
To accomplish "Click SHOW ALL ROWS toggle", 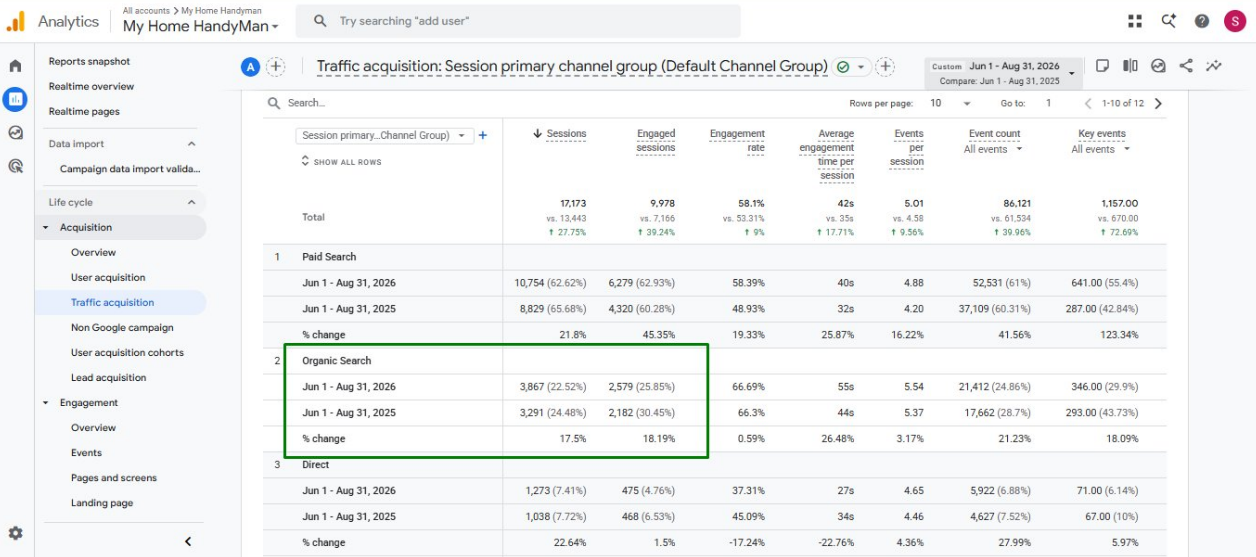I will click(341, 162).
